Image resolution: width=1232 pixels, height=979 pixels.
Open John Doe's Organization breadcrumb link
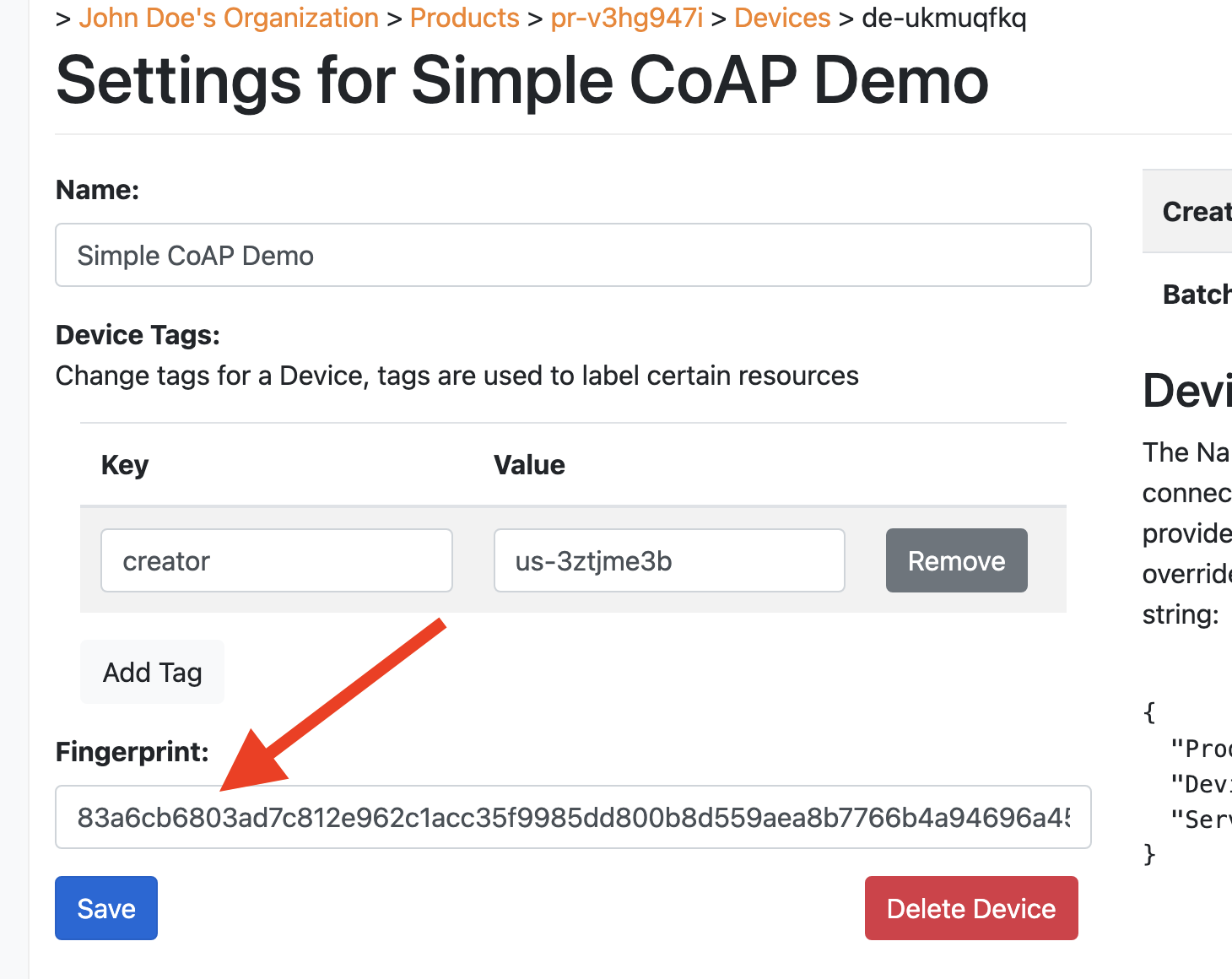pos(229,18)
